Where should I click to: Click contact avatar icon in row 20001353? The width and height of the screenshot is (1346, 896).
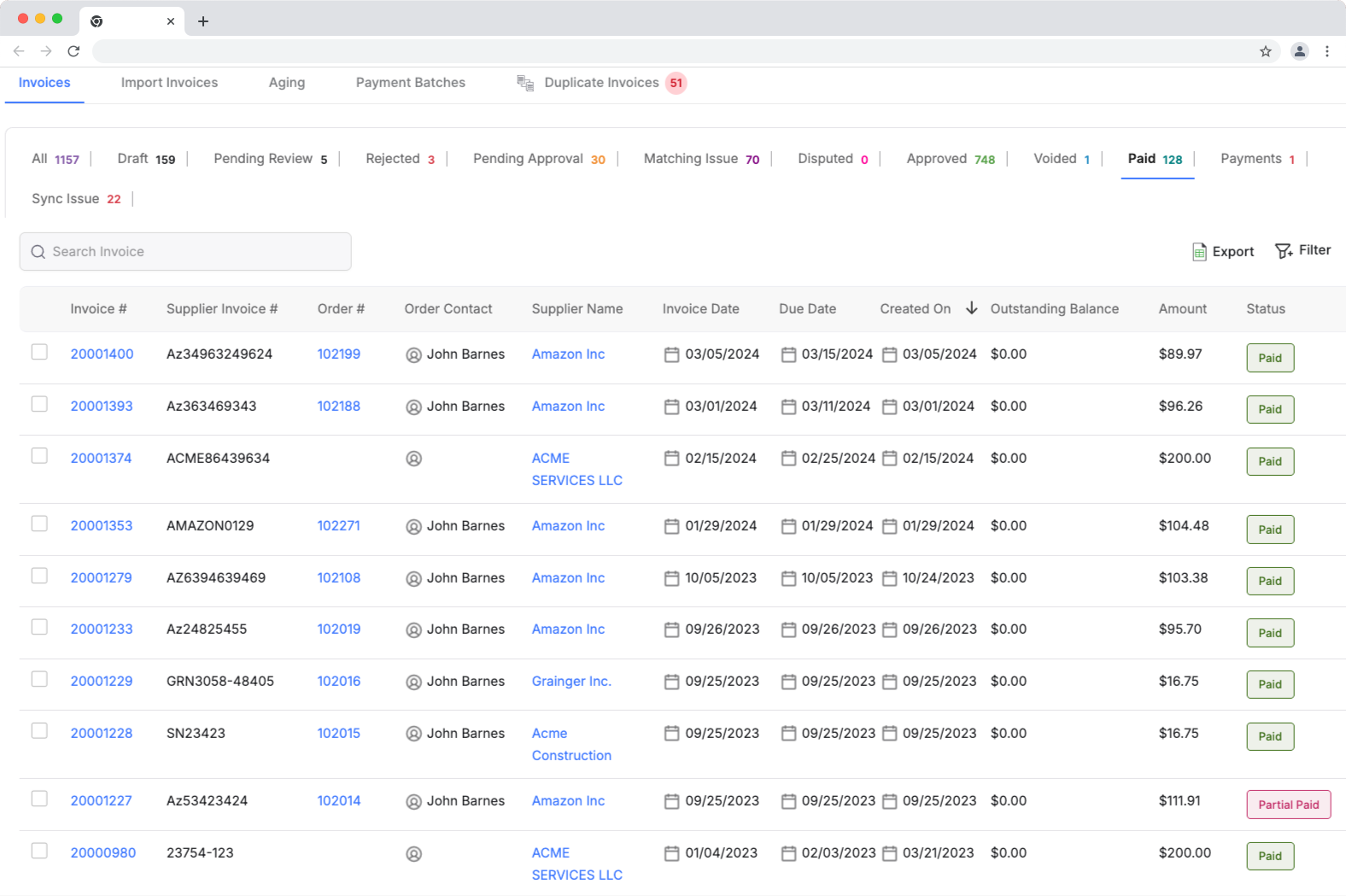pyautogui.click(x=414, y=526)
